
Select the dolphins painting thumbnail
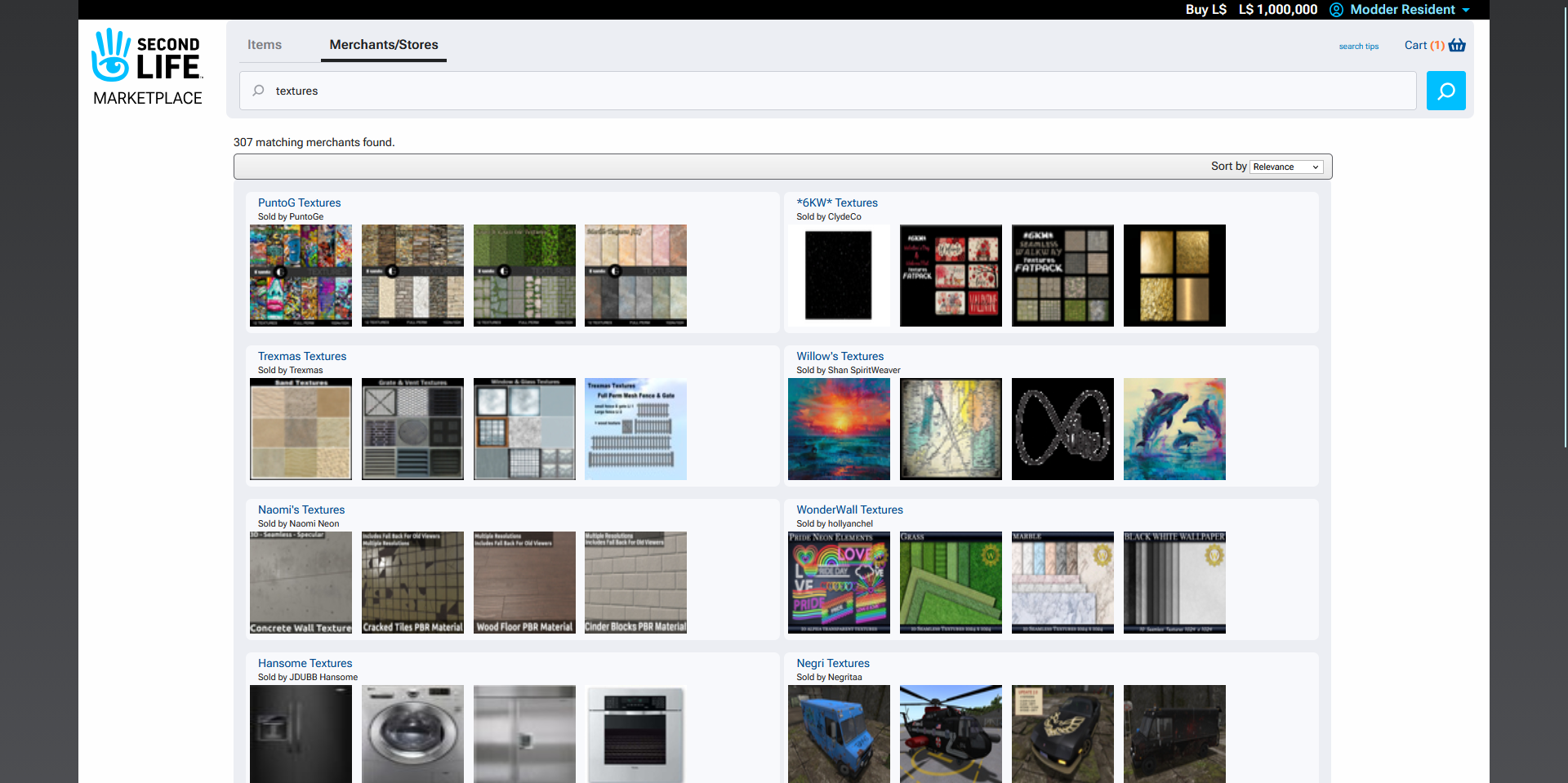1174,429
